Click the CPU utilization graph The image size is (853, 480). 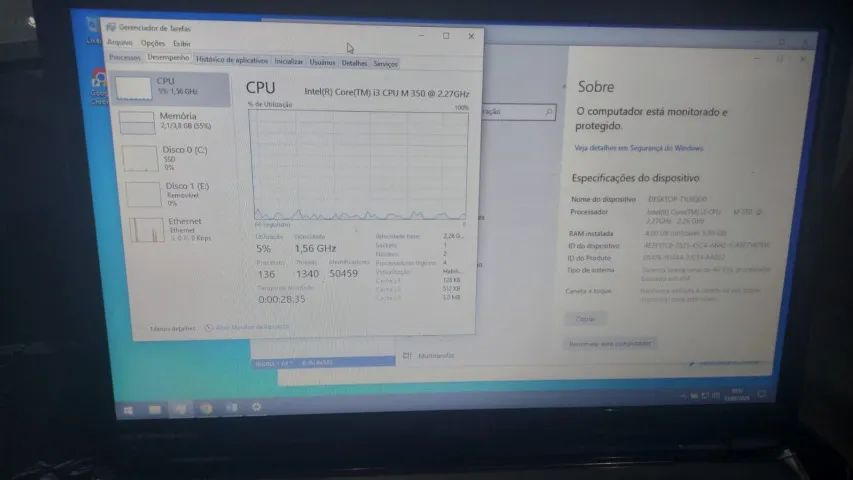(x=359, y=165)
